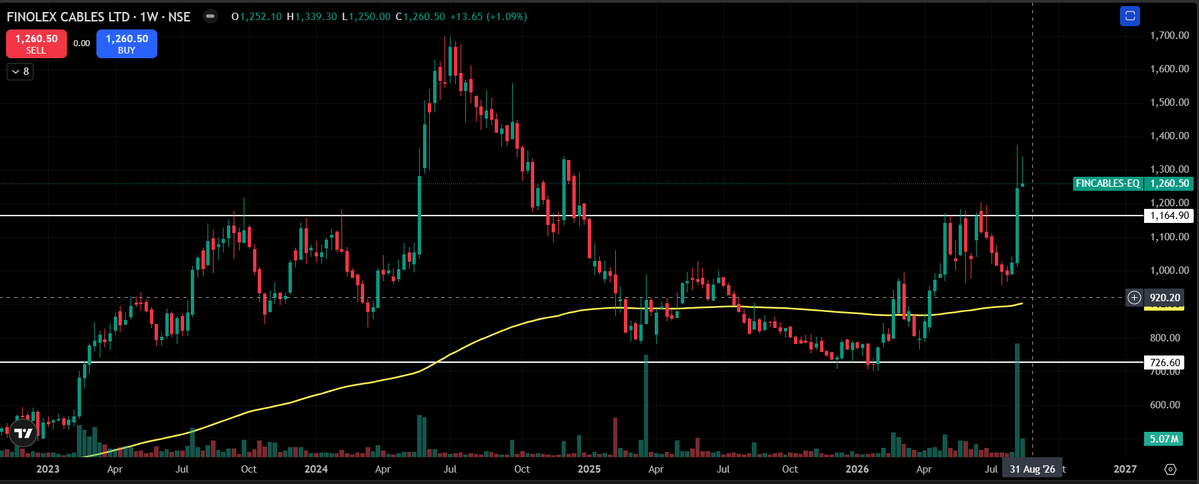Screen dimensions: 1199x484
Task: Click the blue 1,260.50 BUY button
Action: click(x=126, y=44)
